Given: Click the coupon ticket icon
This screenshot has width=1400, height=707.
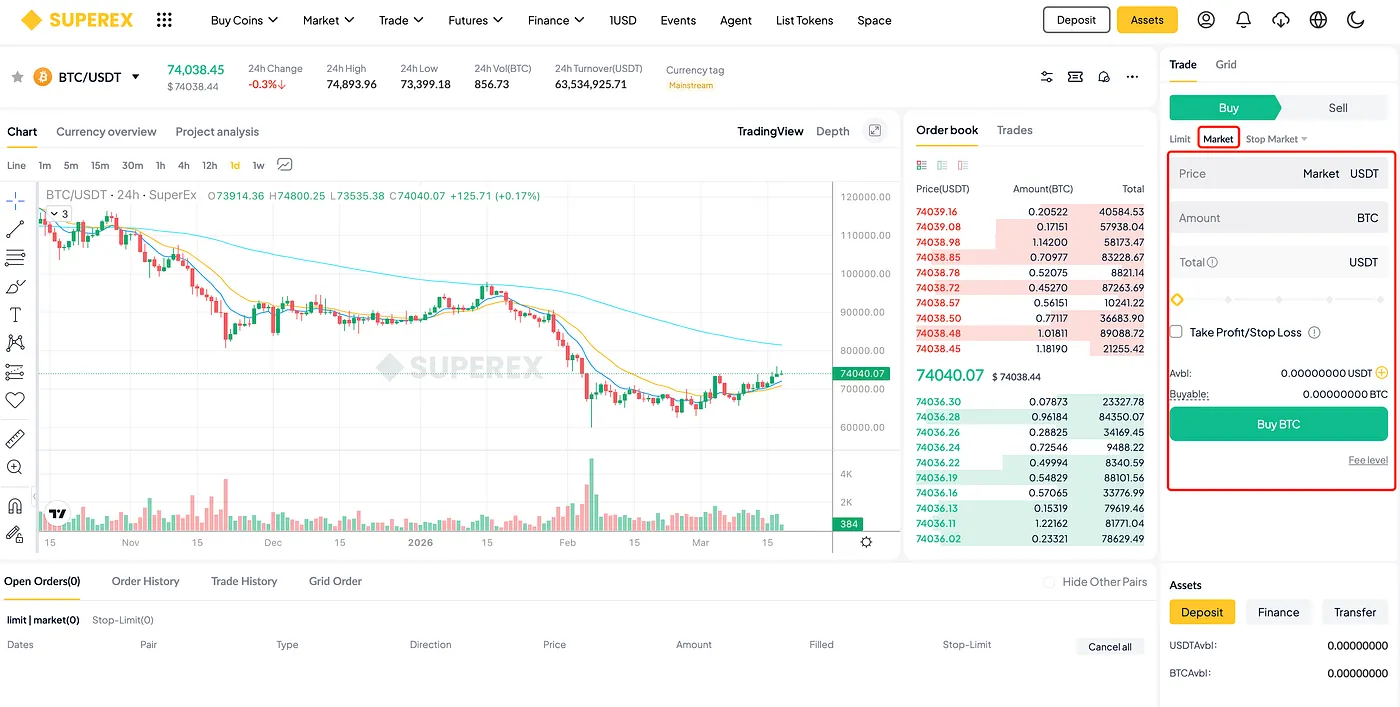Looking at the screenshot, I should [1075, 77].
